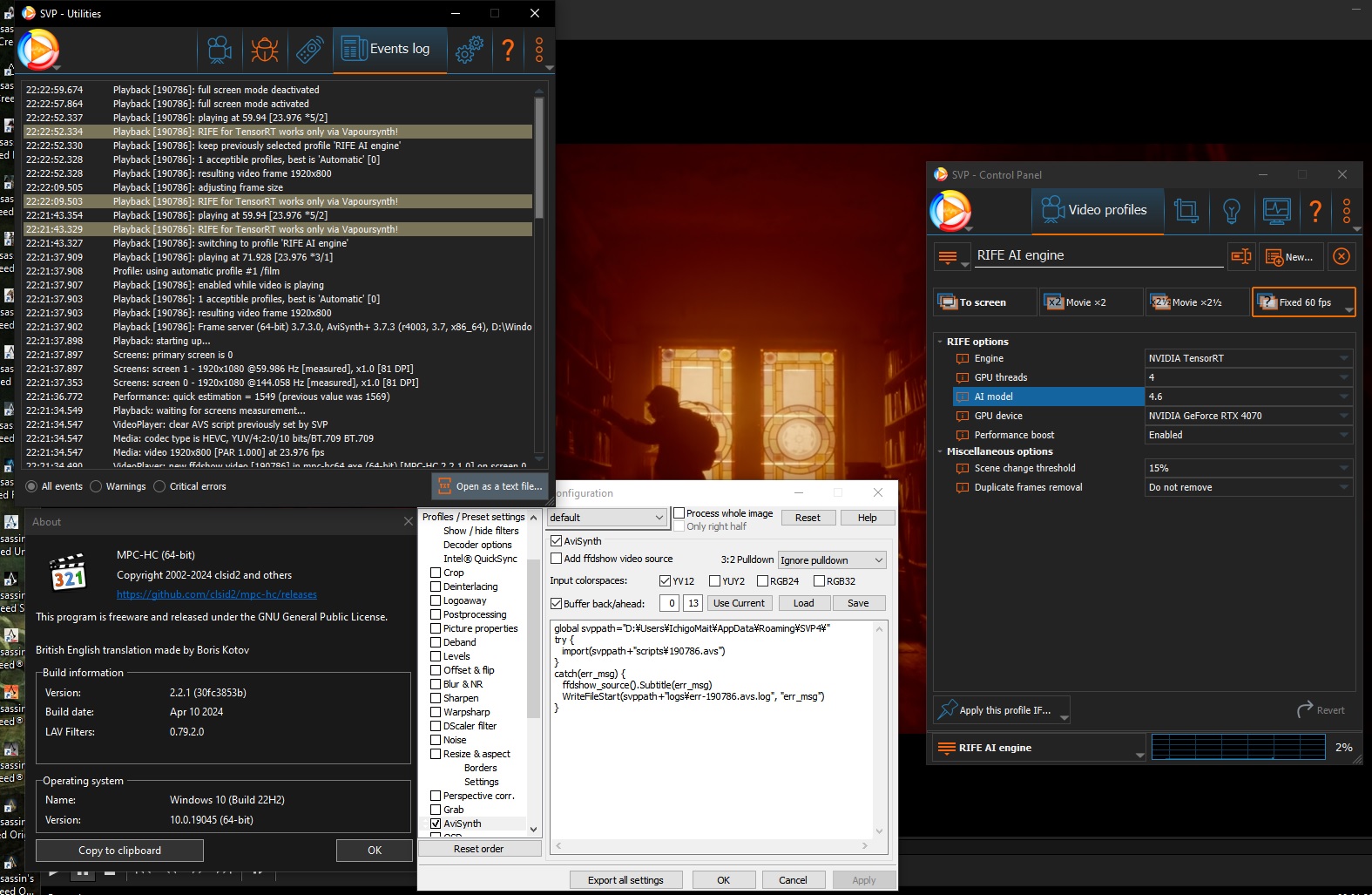Open the bug report icon in SVP Utilities
Screen dimensions: 1372x895
tap(264, 50)
